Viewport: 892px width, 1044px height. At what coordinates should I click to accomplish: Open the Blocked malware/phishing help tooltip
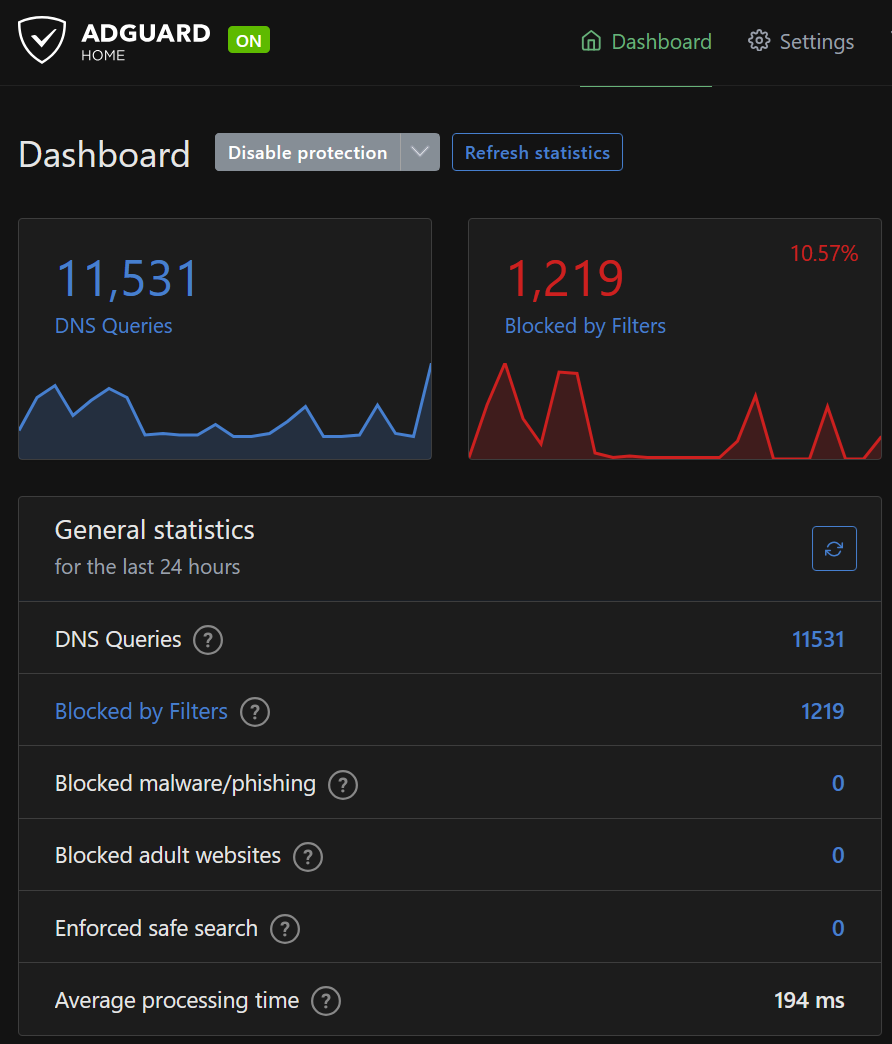pyautogui.click(x=342, y=785)
